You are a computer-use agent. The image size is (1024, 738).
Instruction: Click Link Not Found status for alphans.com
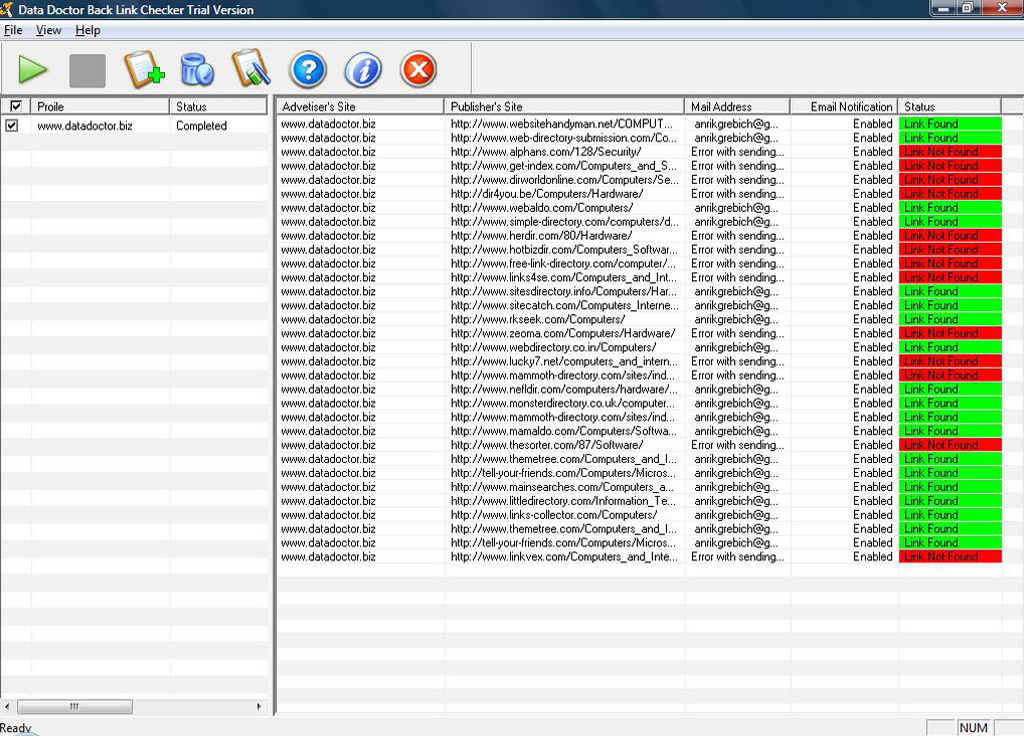950,152
